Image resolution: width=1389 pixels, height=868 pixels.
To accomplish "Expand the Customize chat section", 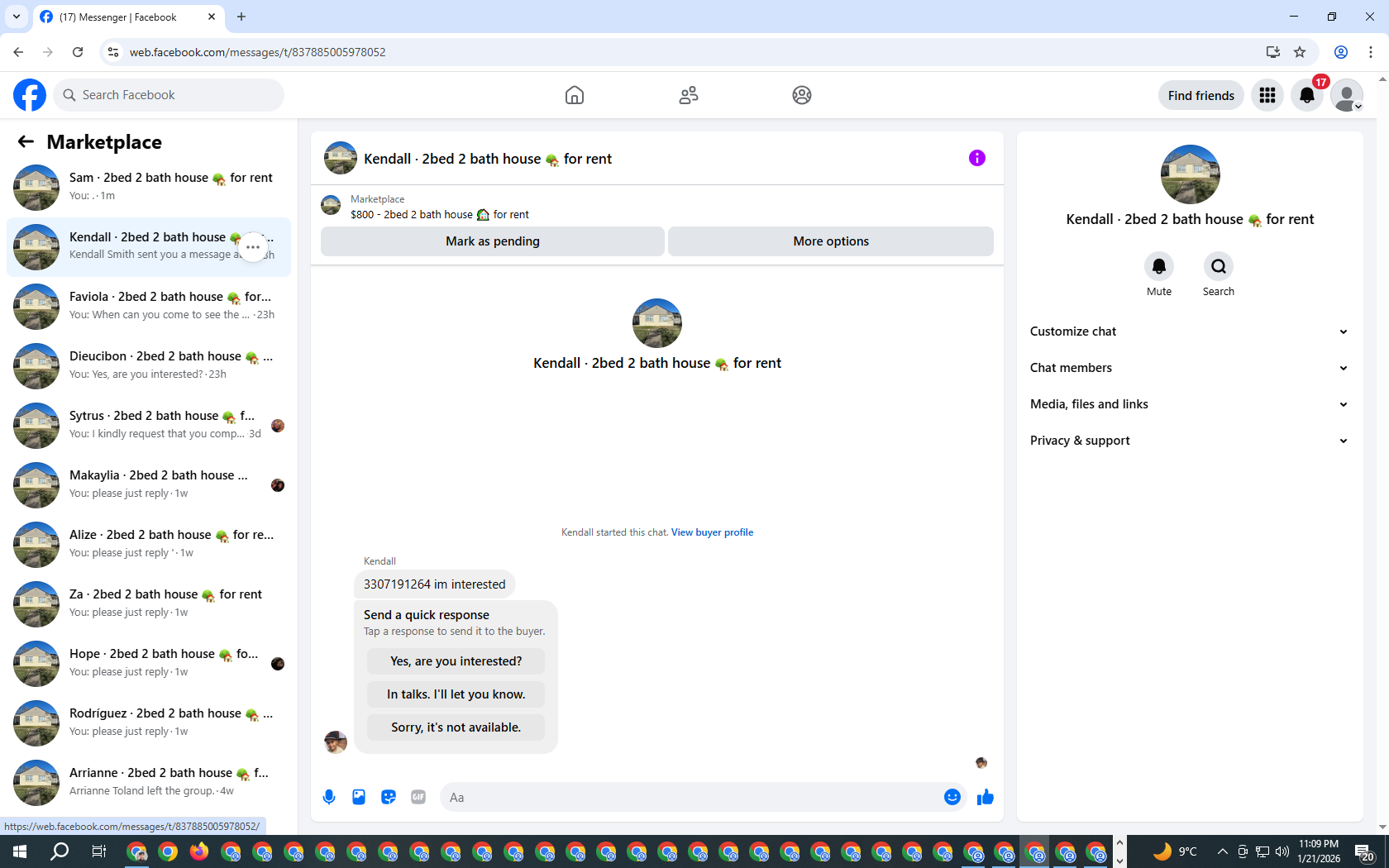I will pyautogui.click(x=1189, y=331).
